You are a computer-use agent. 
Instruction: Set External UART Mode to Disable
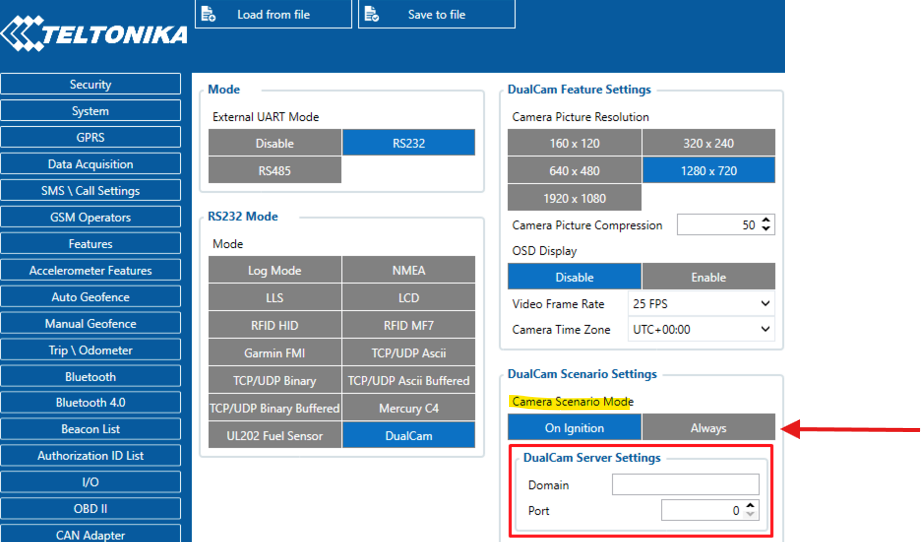pos(274,143)
